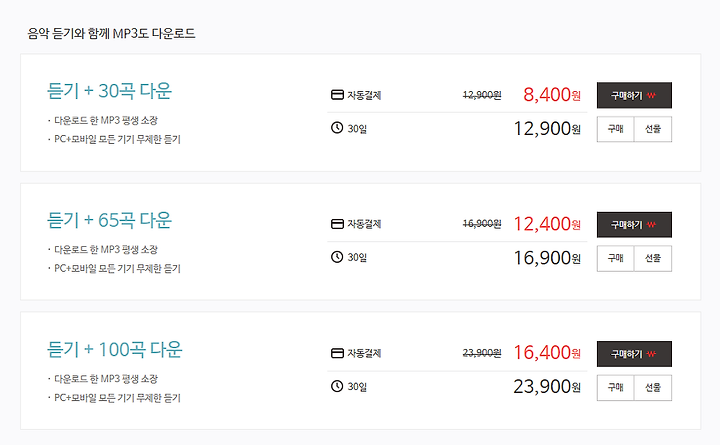Click clock icon in 100곡 30일 row
Image resolution: width=720 pixels, height=445 pixels.
click(337, 386)
